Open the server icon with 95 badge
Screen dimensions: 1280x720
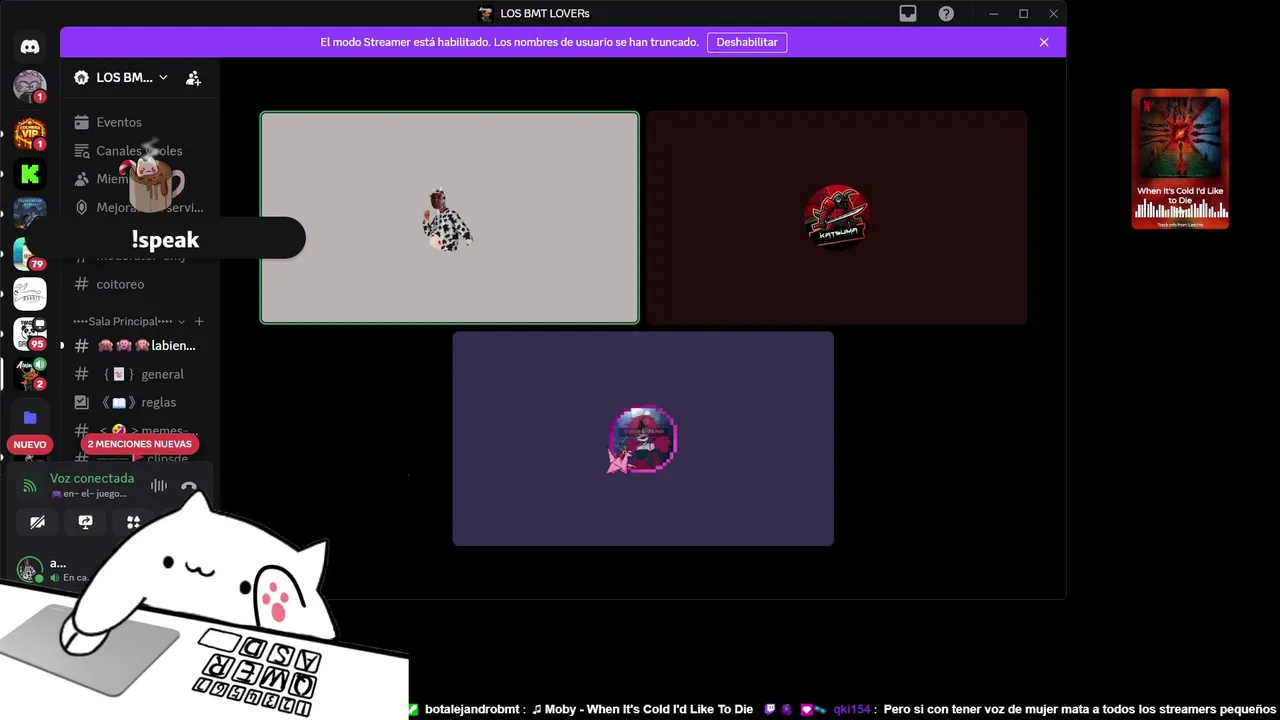tap(30, 333)
